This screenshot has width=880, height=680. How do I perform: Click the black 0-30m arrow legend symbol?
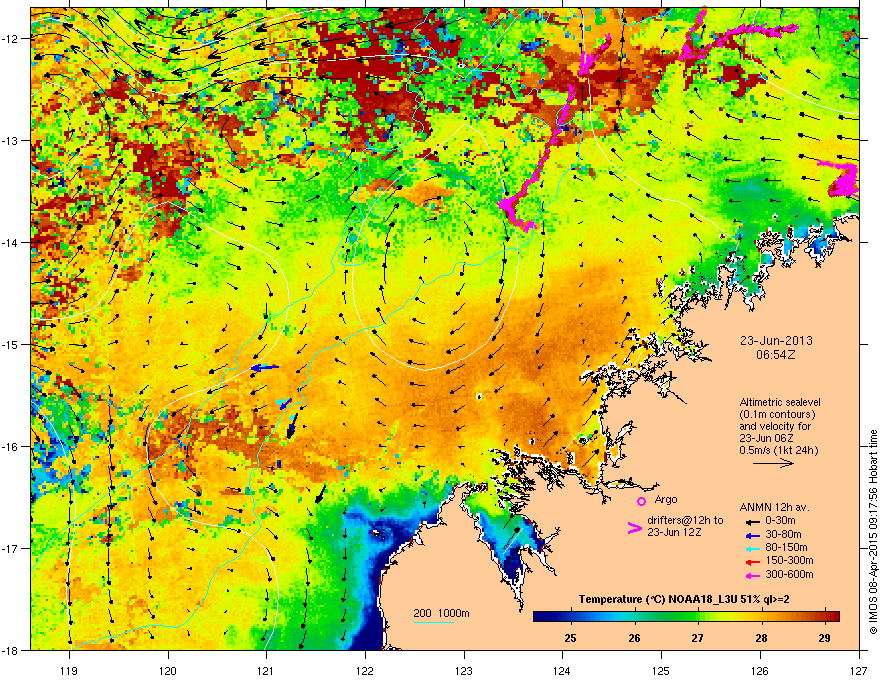coord(751,521)
